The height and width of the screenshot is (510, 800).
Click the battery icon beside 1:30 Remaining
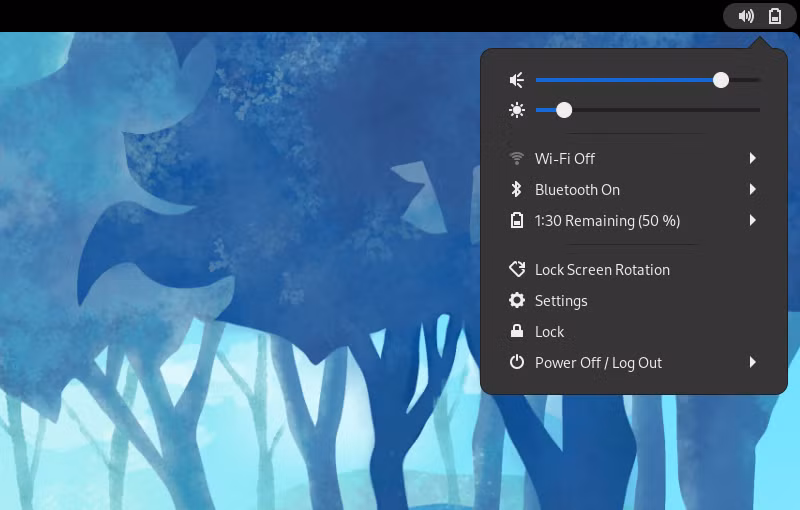pyautogui.click(x=517, y=220)
